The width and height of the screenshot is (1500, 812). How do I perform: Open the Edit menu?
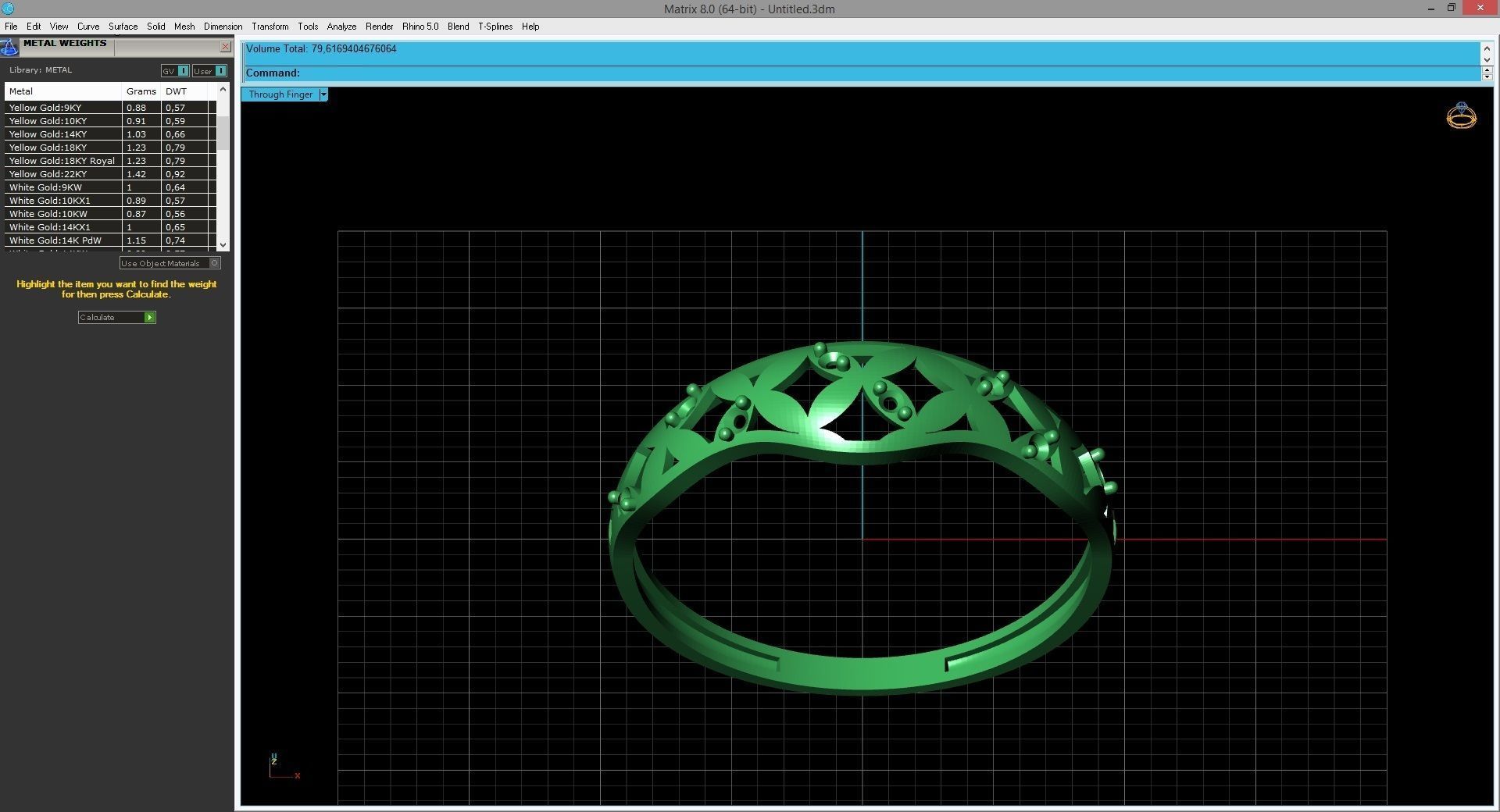coord(34,27)
